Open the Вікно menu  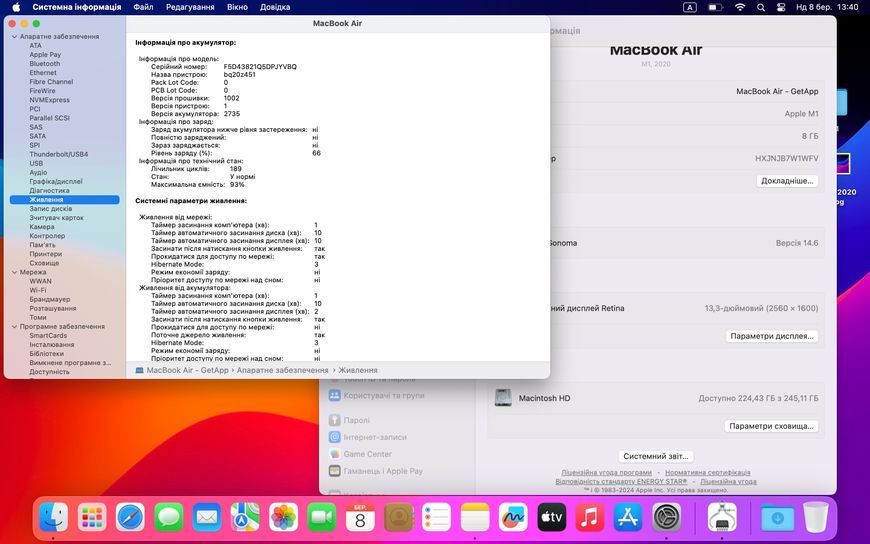pyautogui.click(x=237, y=7)
